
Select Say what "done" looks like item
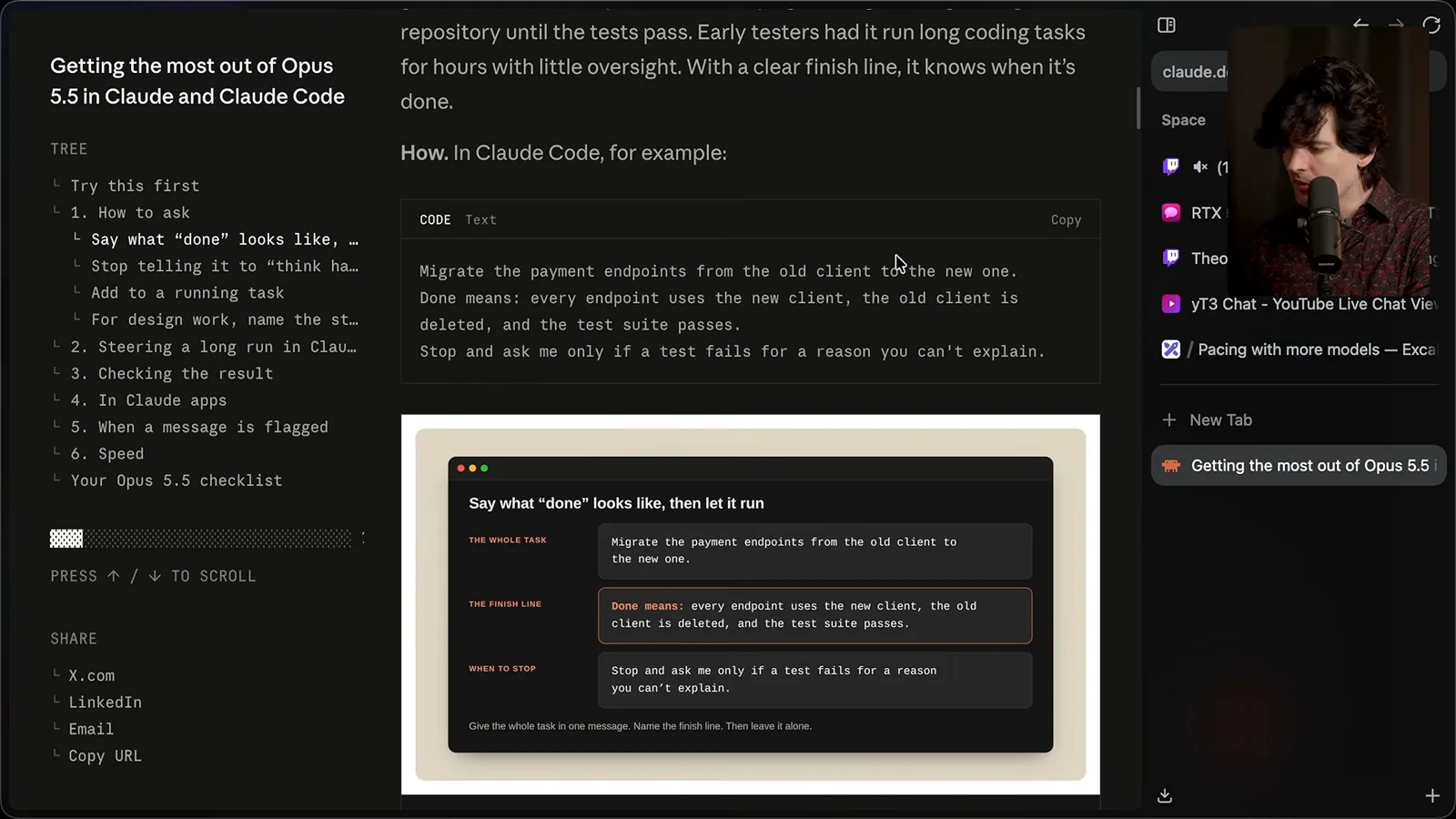pos(225,239)
